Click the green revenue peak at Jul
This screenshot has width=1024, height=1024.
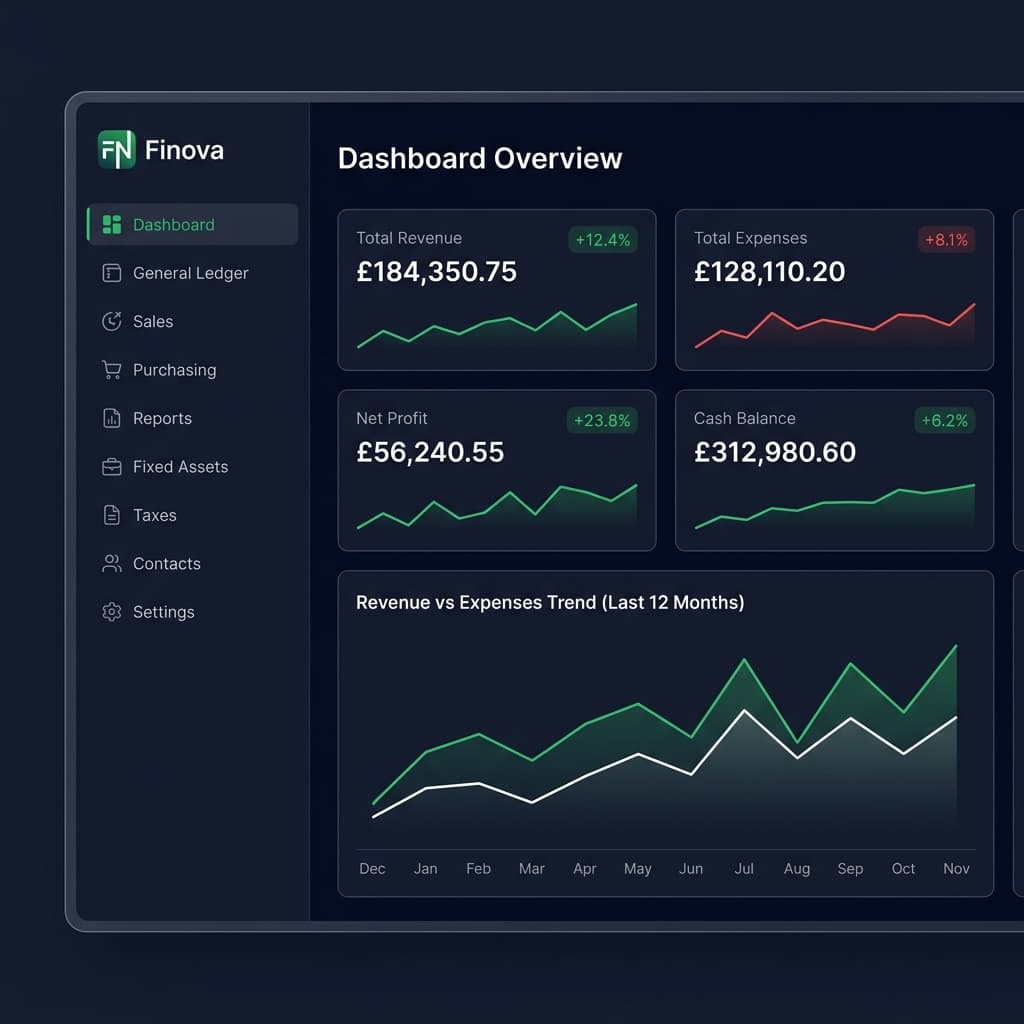tap(744, 660)
